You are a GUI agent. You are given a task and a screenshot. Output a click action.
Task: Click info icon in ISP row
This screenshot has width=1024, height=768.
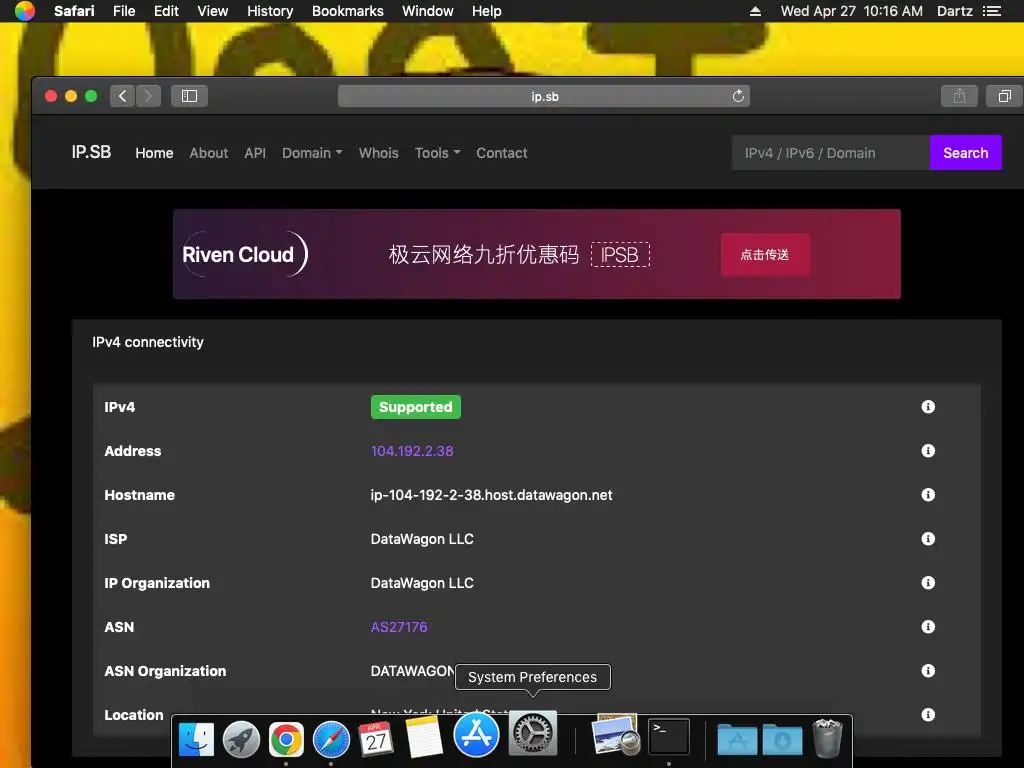click(928, 539)
